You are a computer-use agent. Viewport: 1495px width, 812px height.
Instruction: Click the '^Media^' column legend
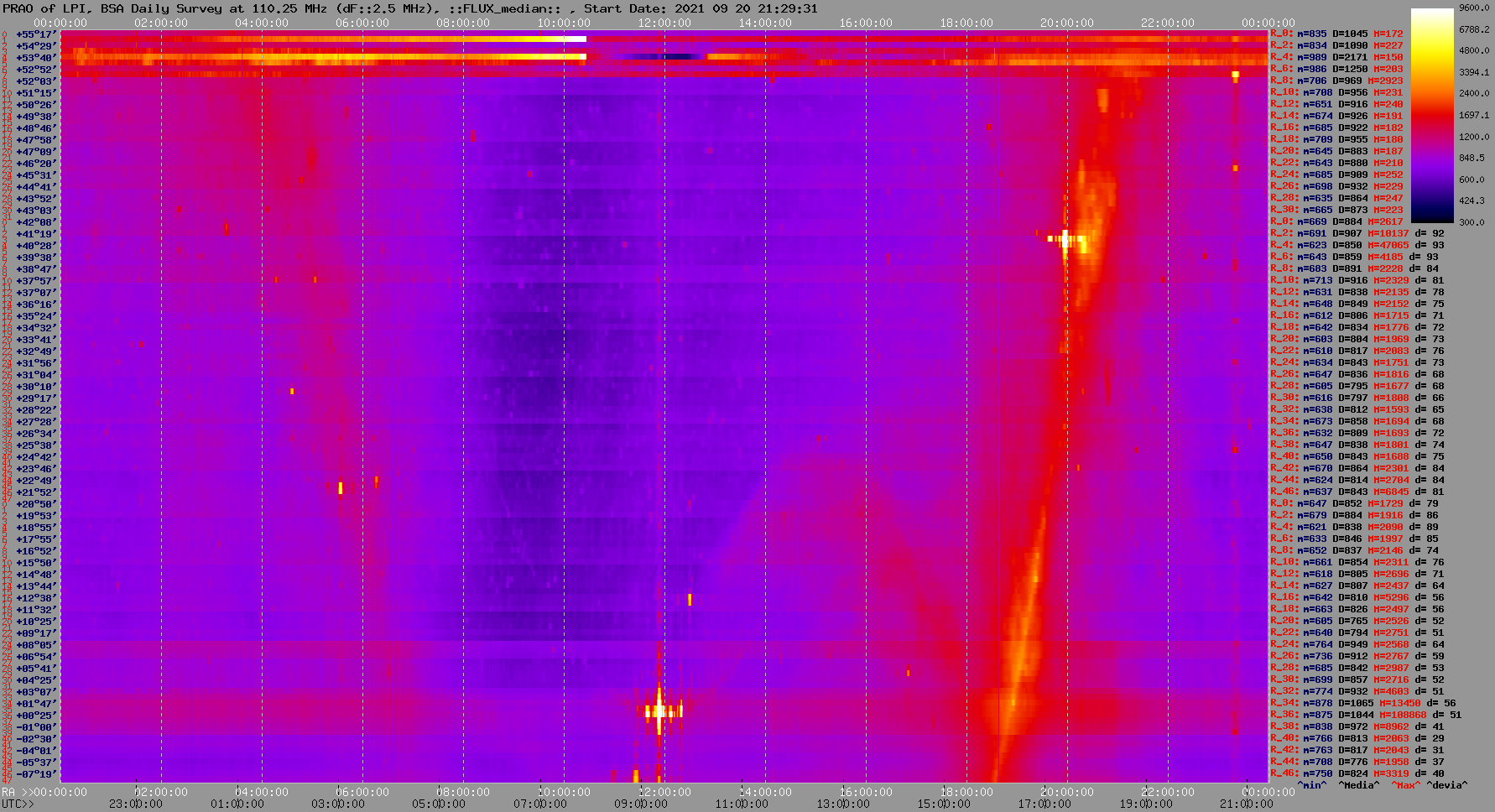(x=1359, y=785)
